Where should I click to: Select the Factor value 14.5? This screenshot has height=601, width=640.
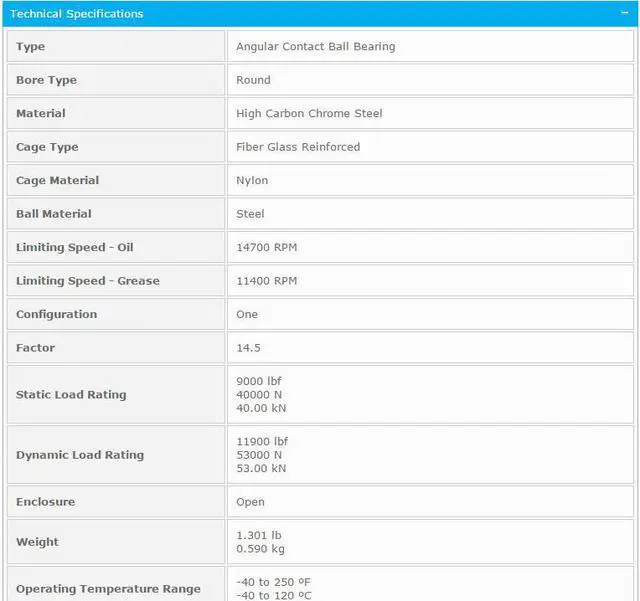pos(247,348)
